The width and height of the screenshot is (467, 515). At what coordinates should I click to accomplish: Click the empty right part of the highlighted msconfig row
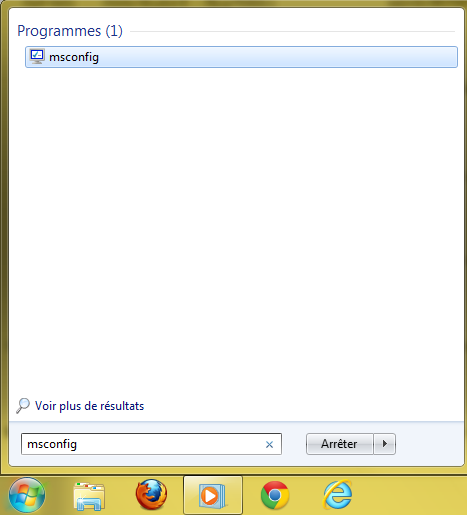[x=278, y=57]
